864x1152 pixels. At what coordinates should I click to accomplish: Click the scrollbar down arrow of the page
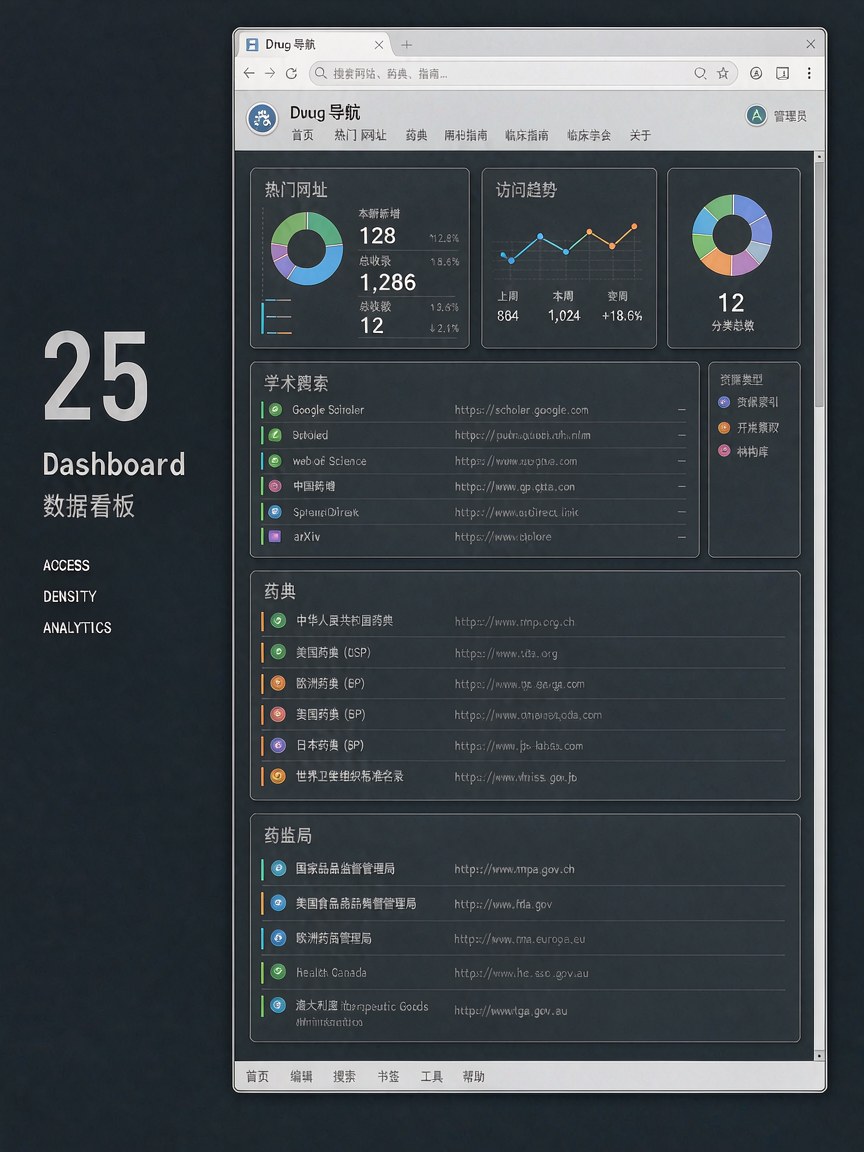(819, 1055)
